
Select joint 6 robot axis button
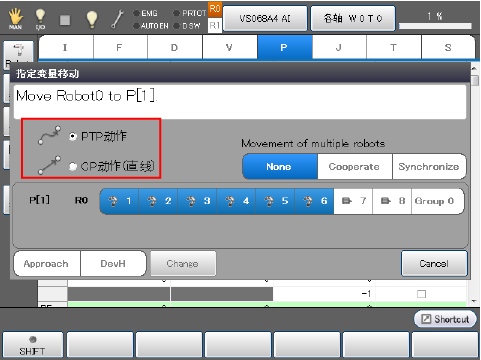[314, 201]
